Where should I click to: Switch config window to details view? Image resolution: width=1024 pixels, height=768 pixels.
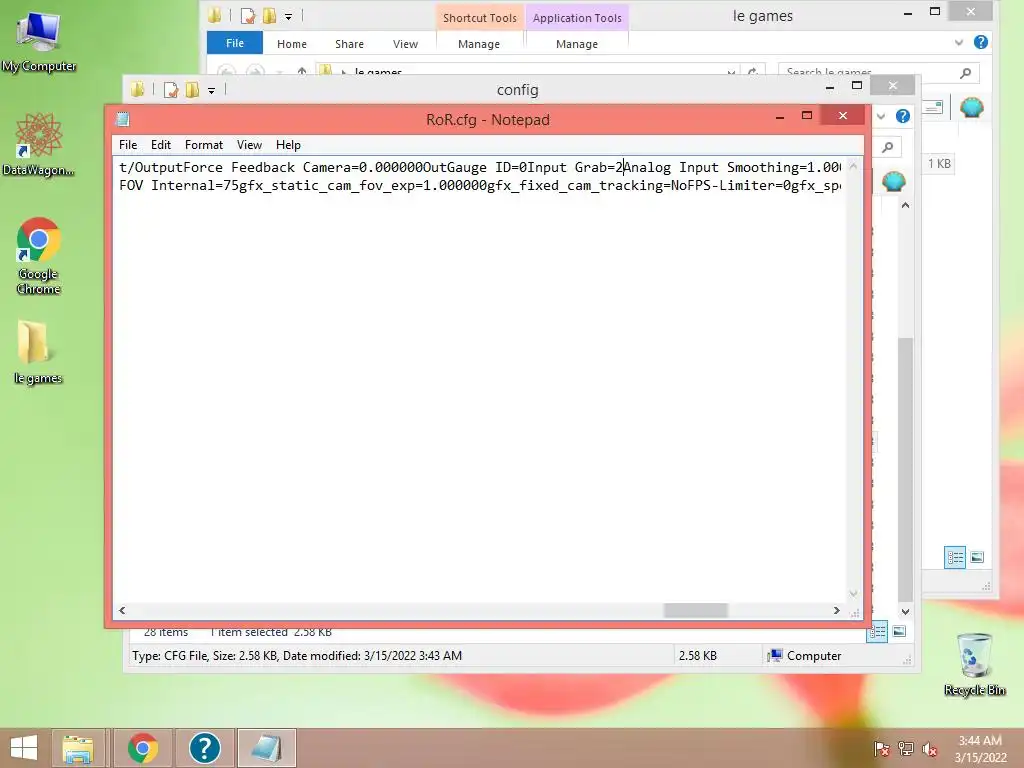pos(877,631)
